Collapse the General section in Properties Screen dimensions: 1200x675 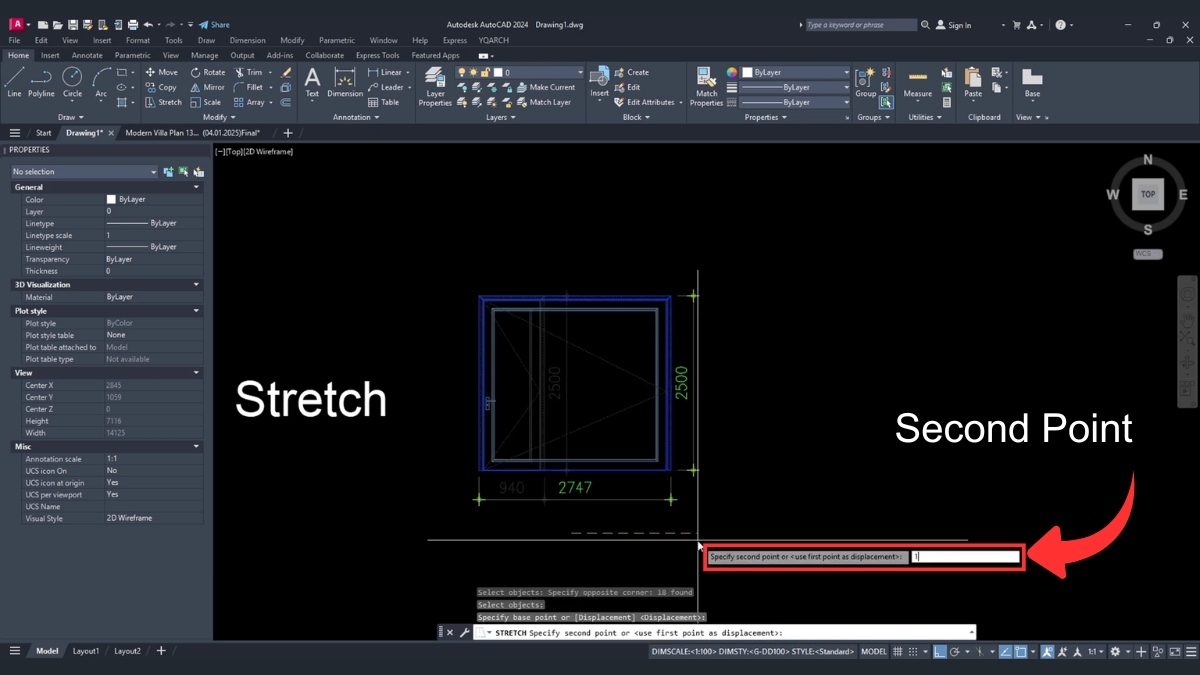tap(196, 187)
